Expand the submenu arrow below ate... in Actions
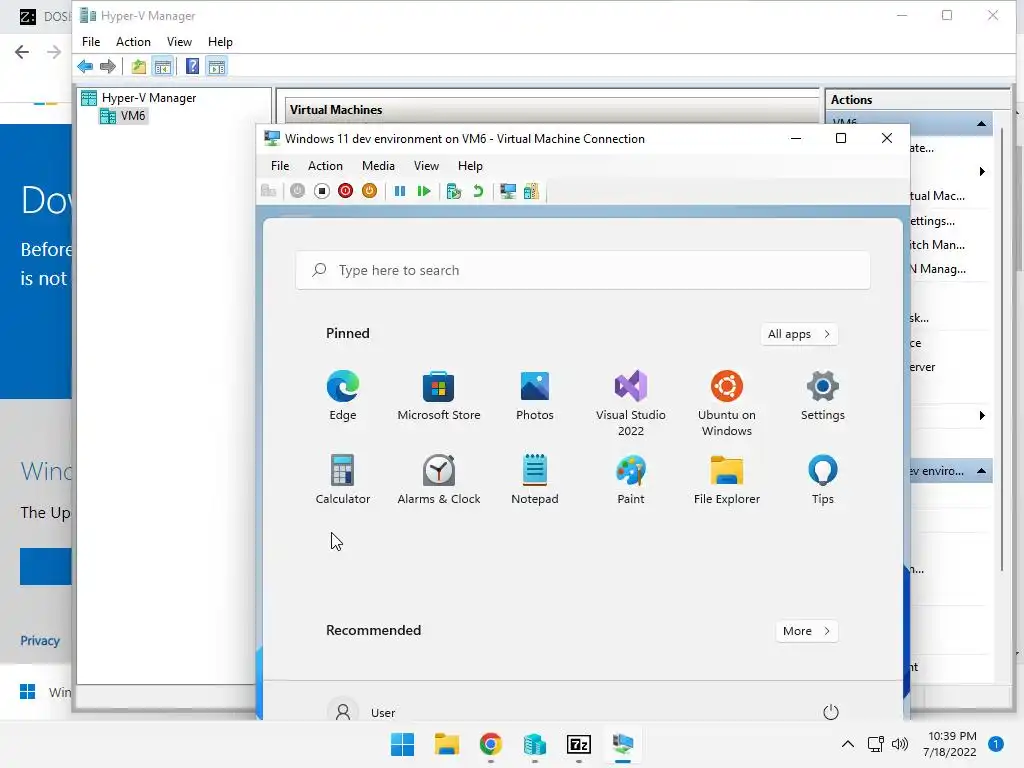This screenshot has width=1024, height=768. [982, 172]
